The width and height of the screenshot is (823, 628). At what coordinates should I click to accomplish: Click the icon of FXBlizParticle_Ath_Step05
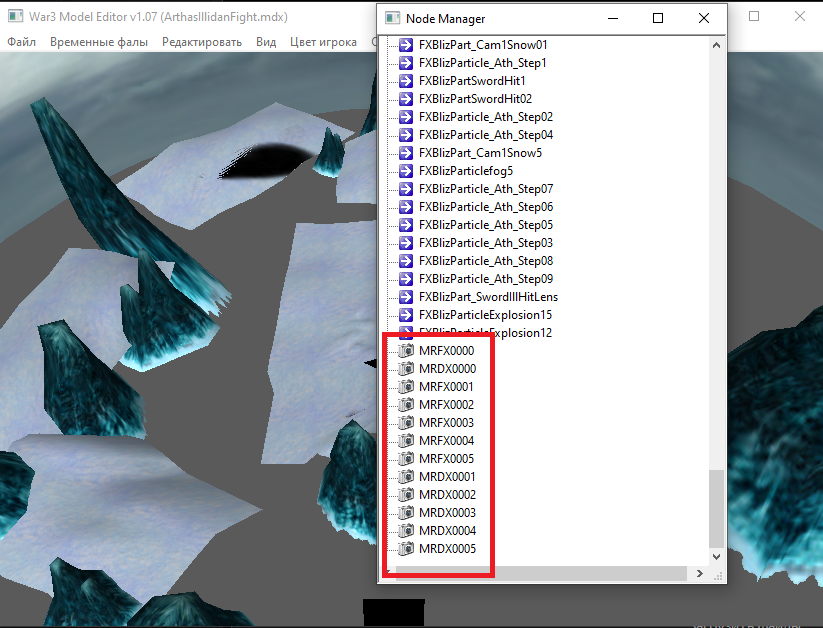click(x=406, y=225)
